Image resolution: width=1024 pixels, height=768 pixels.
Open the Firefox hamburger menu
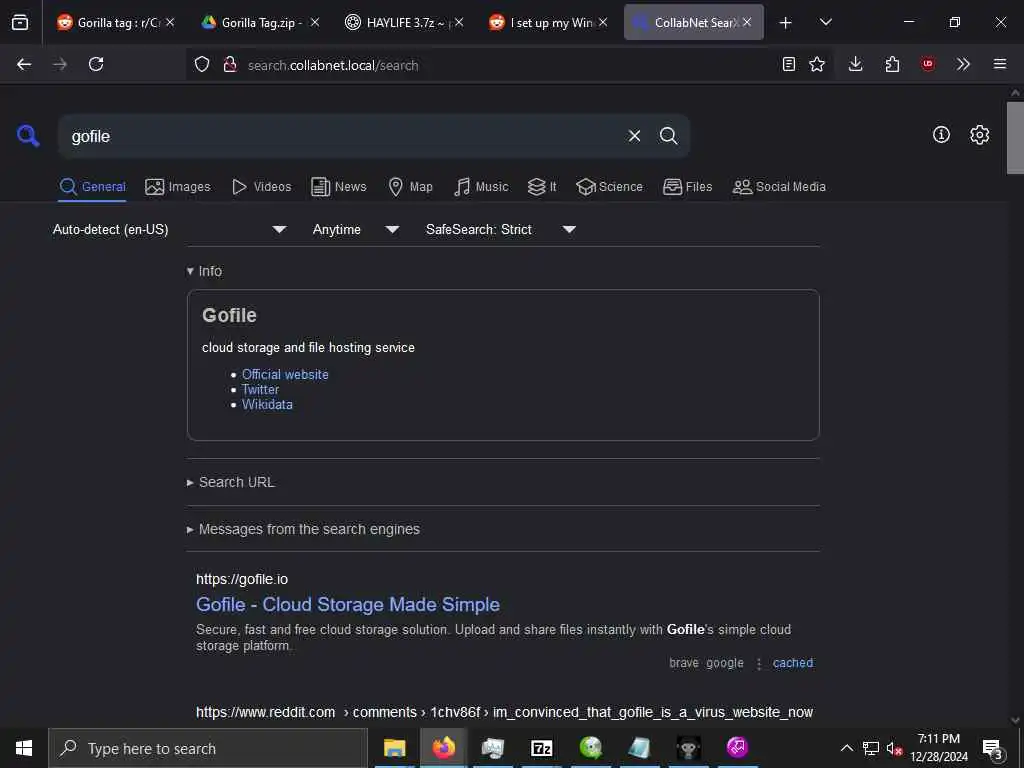click(x=1000, y=64)
